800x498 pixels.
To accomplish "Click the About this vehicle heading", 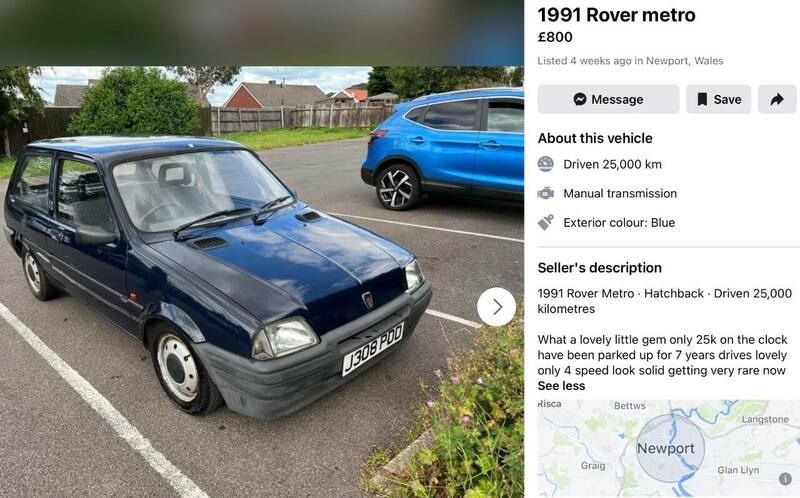I will click(595, 138).
